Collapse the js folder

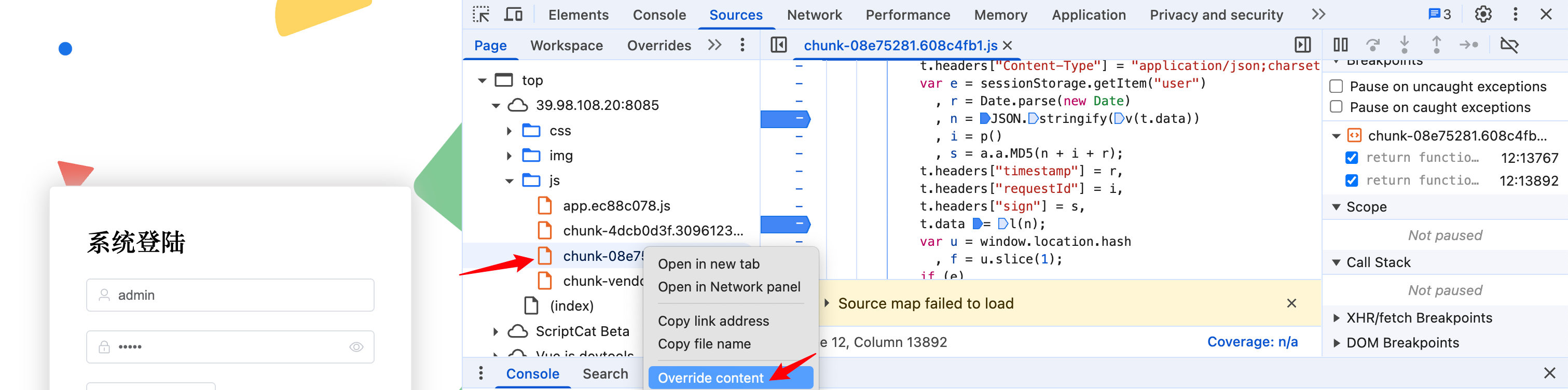(509, 180)
